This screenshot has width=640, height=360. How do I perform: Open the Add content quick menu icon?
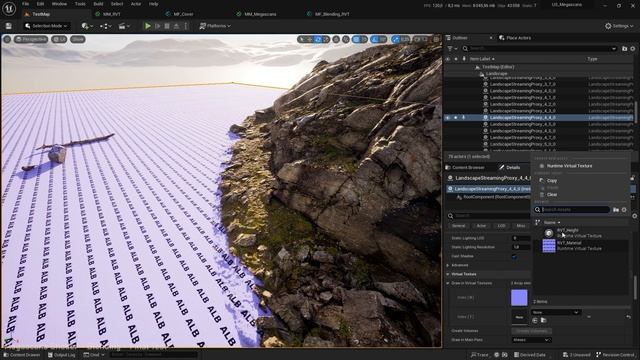[87, 26]
